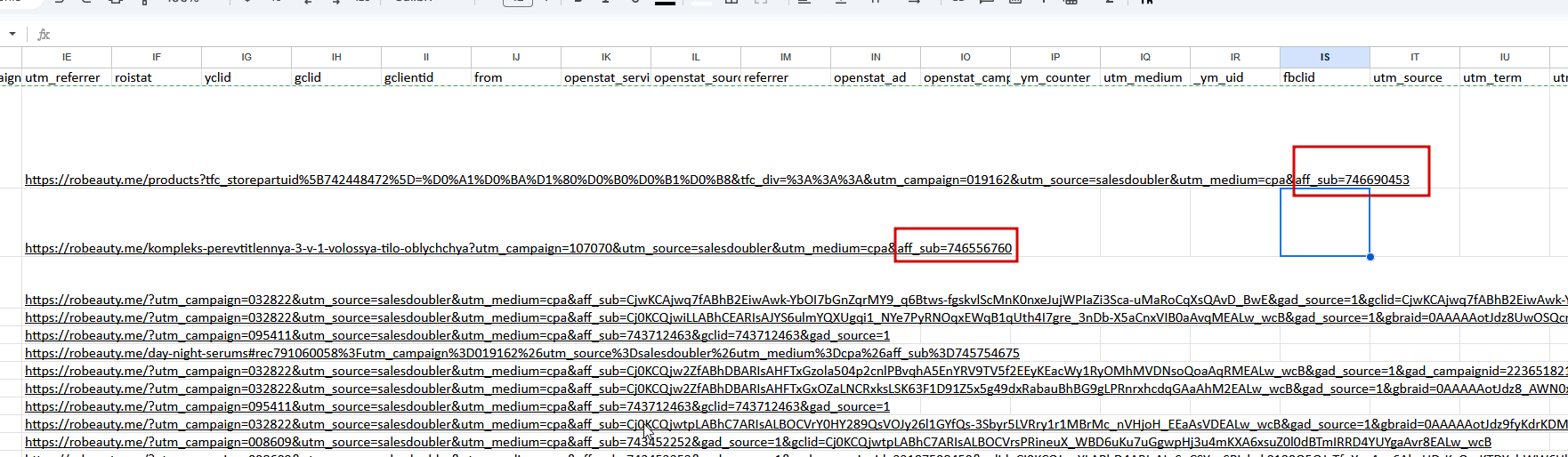Click the openstat_camp header cell
The height and width of the screenshot is (457, 1568).
(966, 77)
